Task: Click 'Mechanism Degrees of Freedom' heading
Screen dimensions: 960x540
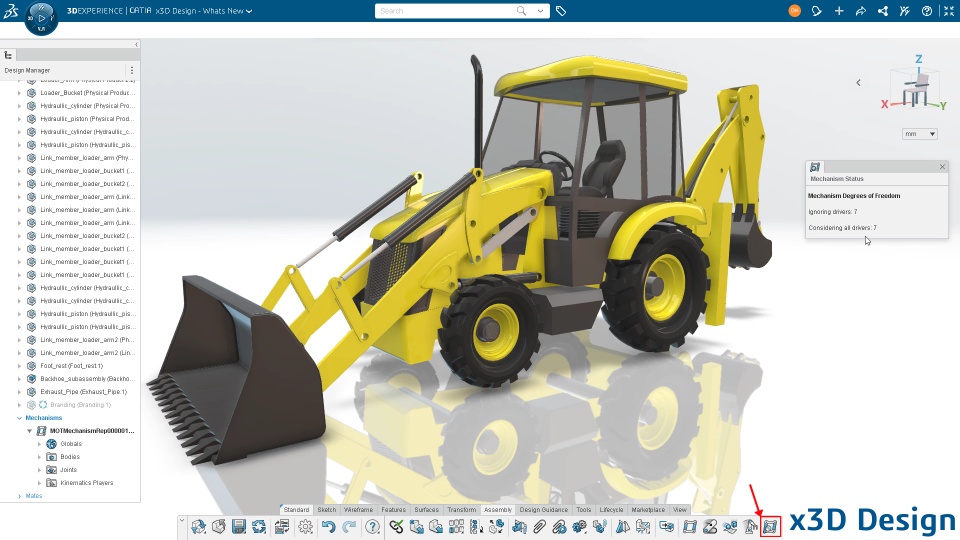Action: pyautogui.click(x=854, y=196)
